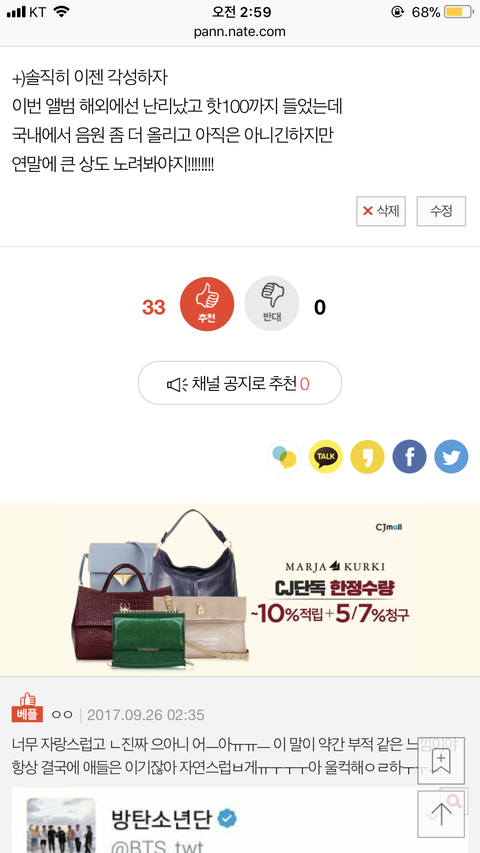
Task: Click the 수정 edit button
Action: coord(441,211)
